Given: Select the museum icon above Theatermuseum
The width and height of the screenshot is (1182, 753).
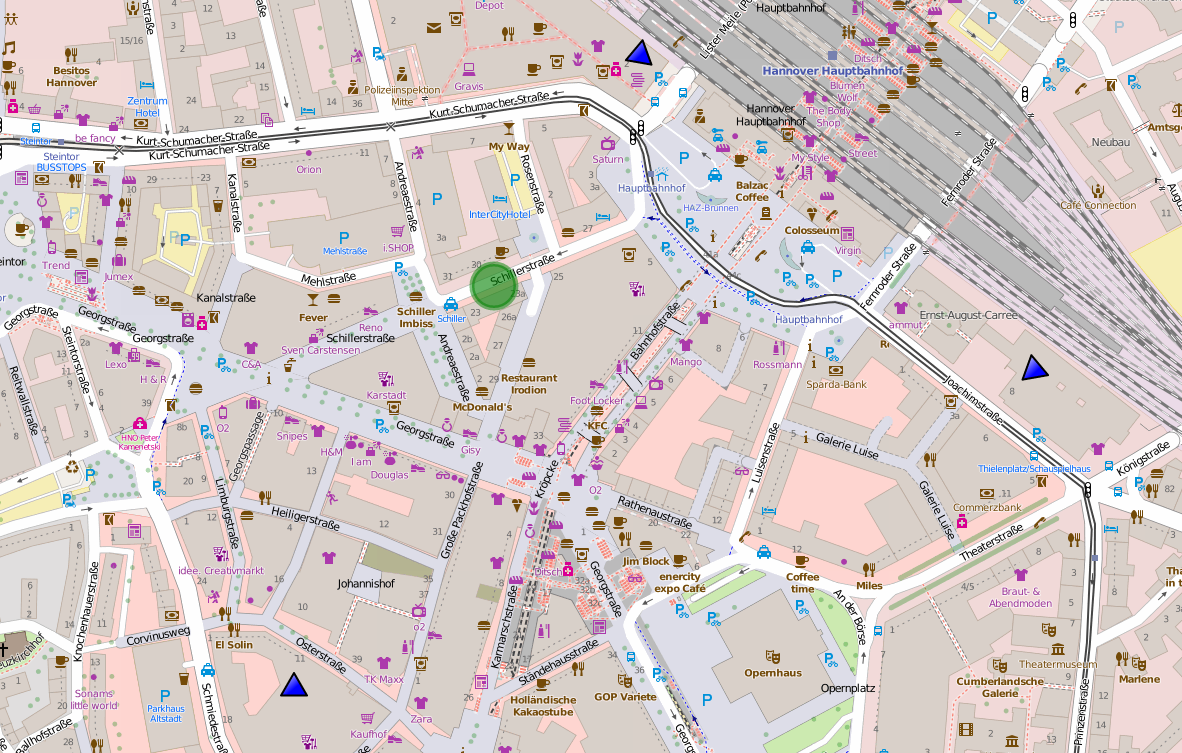Looking at the screenshot, I should coord(1058,649).
